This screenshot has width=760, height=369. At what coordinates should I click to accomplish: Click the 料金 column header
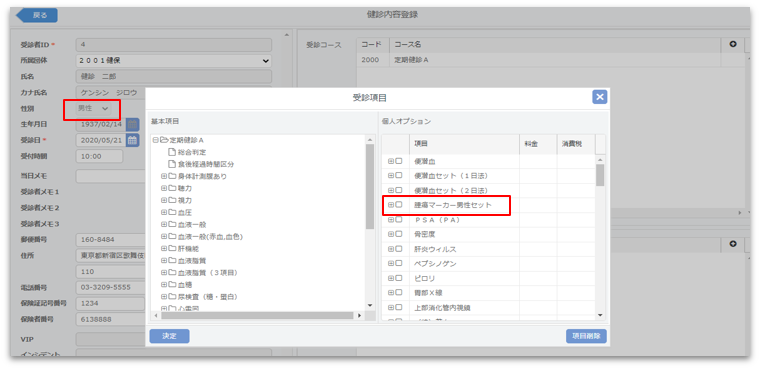coord(538,144)
